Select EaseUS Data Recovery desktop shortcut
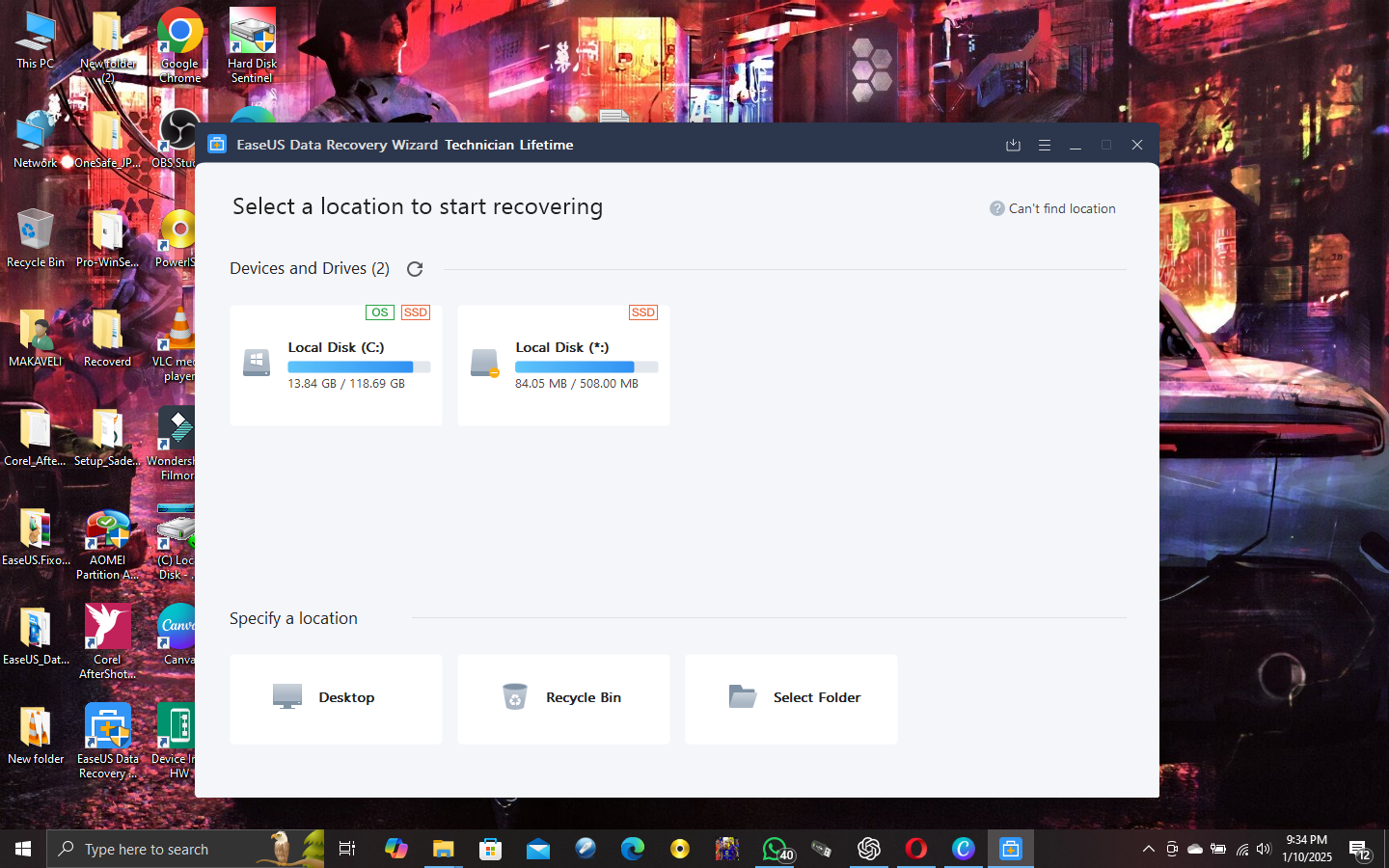 107,743
